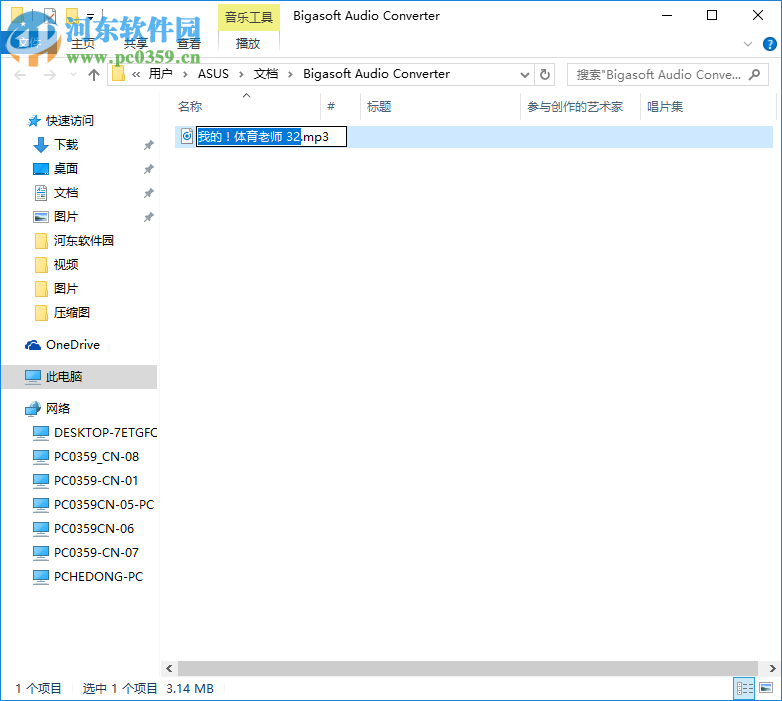
Task: Open PC0359-CN-01 network computer
Action: (x=96, y=481)
